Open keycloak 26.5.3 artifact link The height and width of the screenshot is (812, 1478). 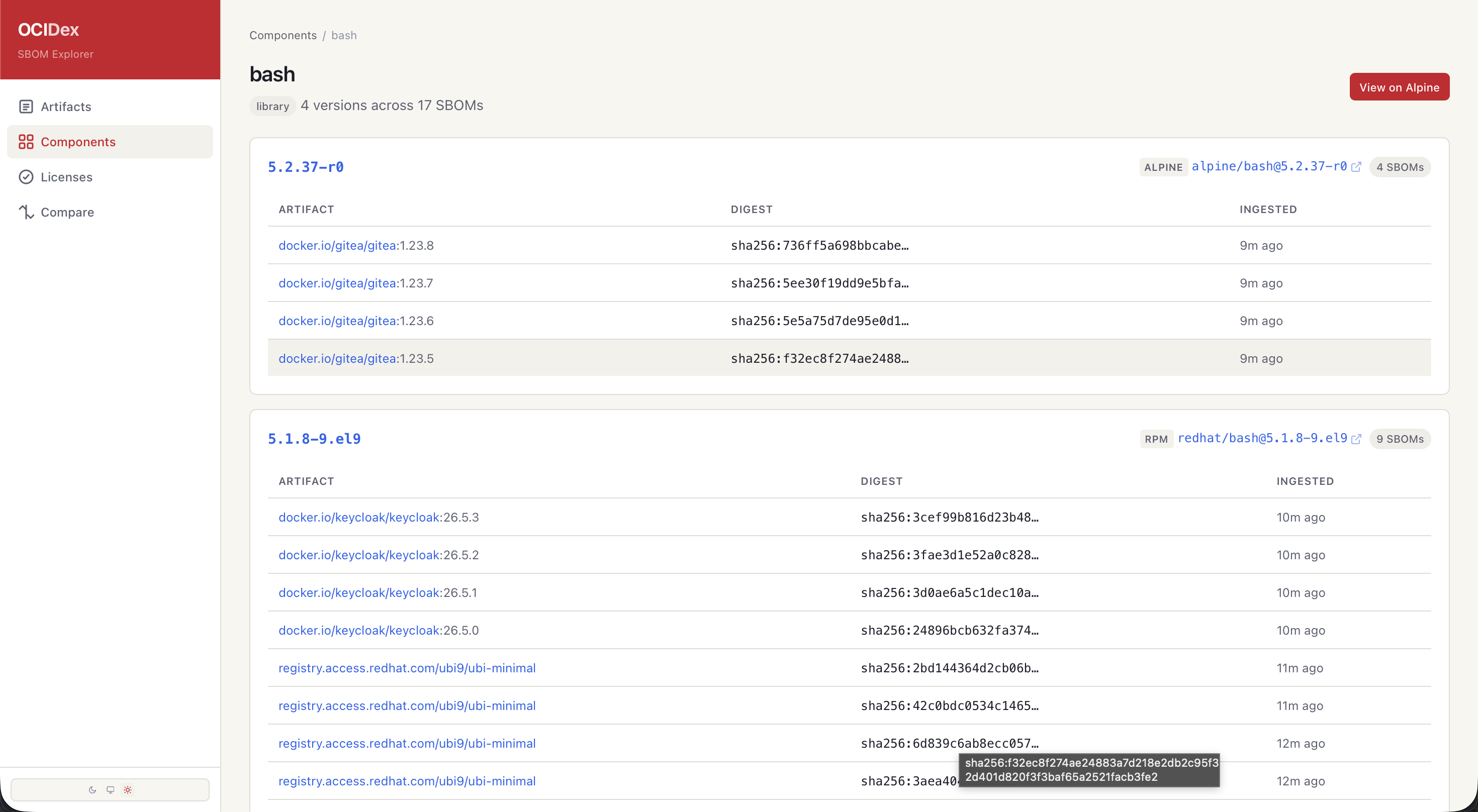tap(378, 517)
